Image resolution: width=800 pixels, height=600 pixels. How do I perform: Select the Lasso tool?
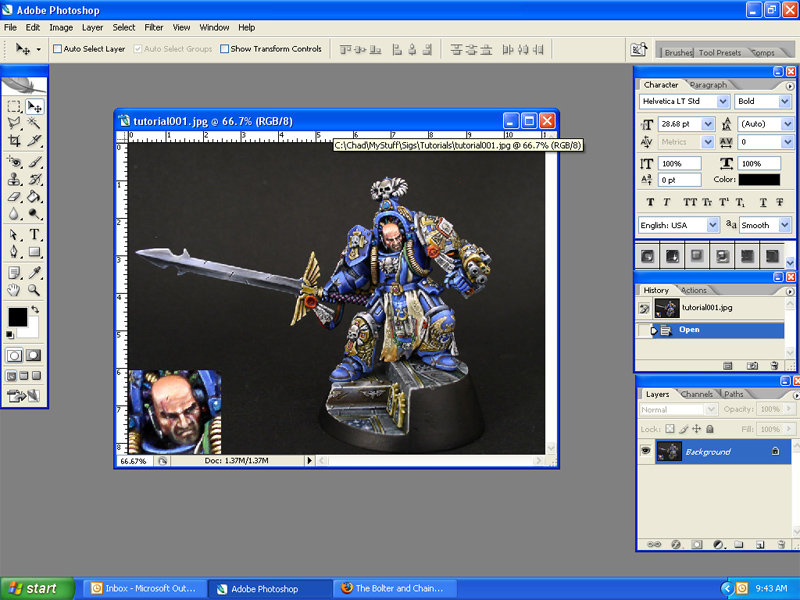click(x=13, y=123)
